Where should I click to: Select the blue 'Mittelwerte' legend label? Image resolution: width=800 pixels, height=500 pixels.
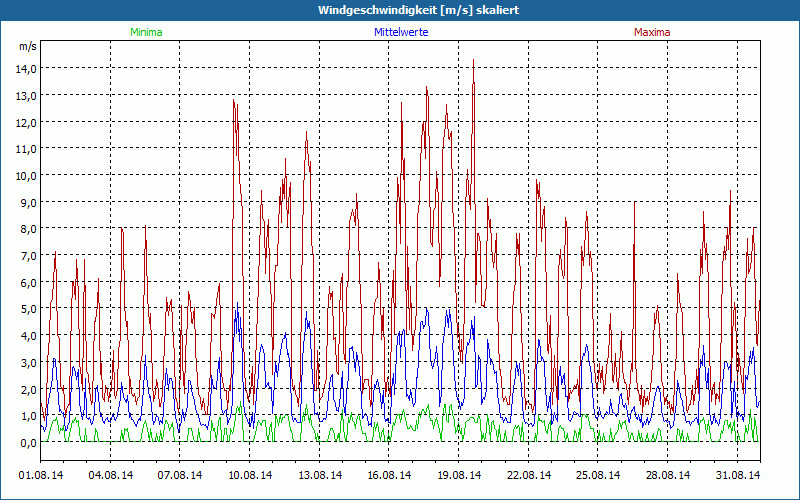click(x=401, y=32)
